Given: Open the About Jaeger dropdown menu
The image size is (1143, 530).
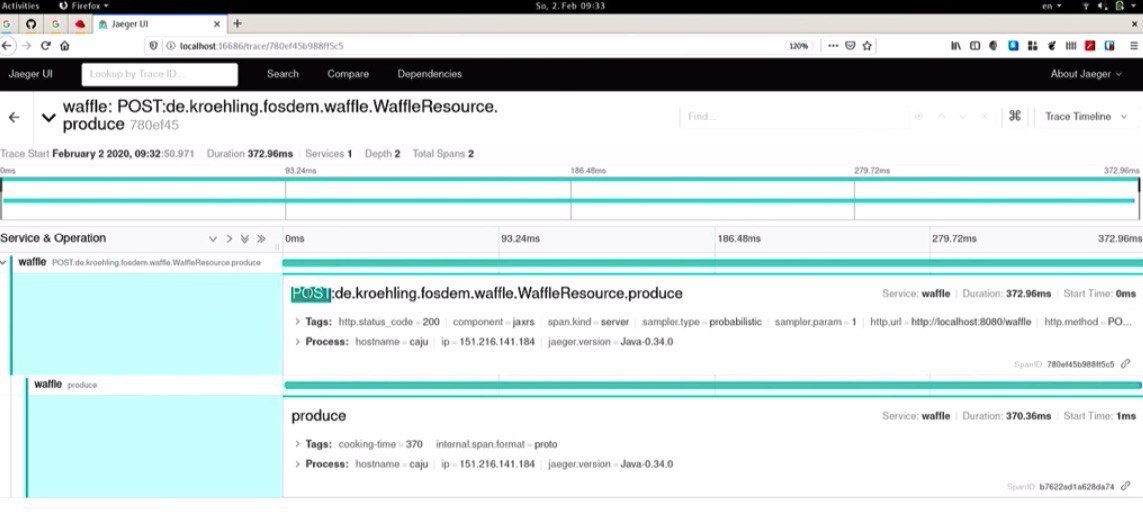Looking at the screenshot, I should point(1085,74).
